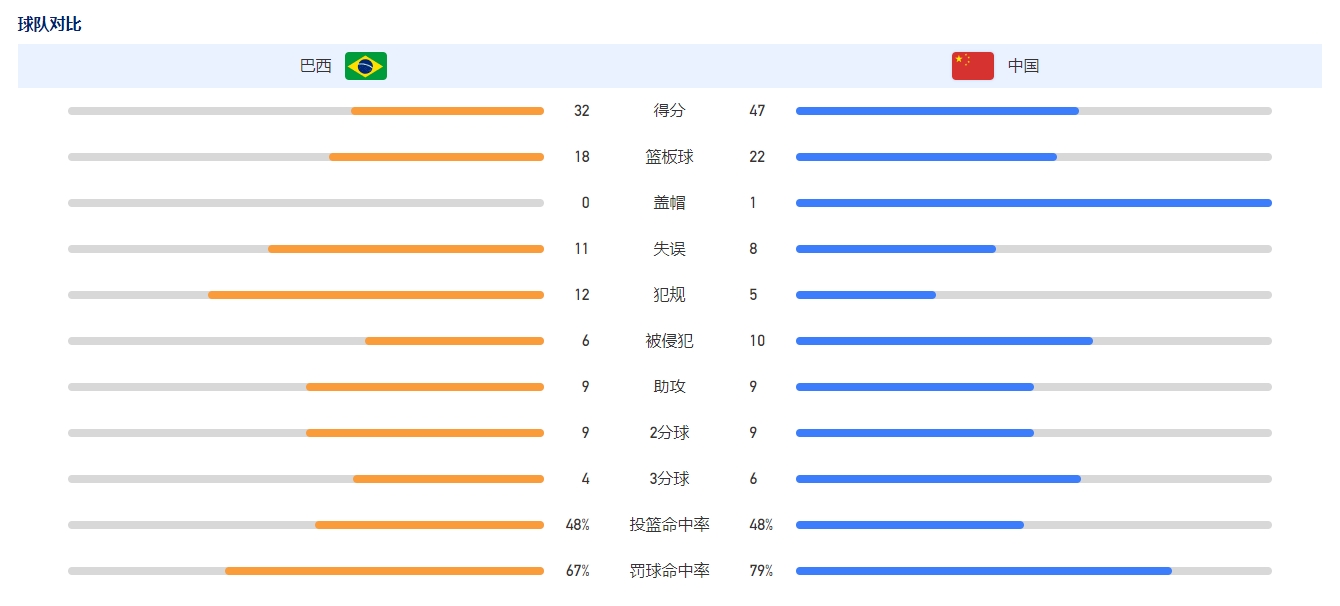Click China's blue 盖帽 full bar

(1034, 203)
